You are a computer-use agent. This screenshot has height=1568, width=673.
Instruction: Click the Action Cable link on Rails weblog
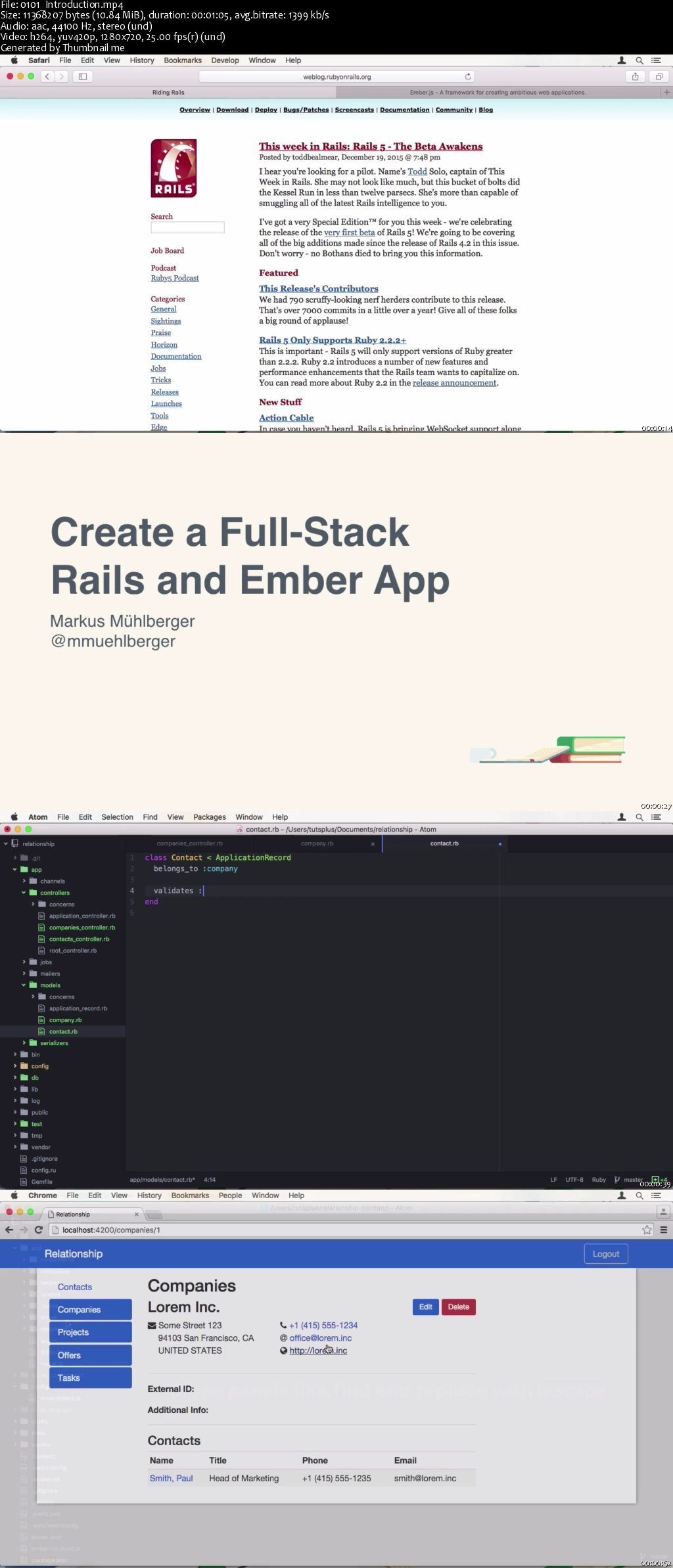[286, 418]
